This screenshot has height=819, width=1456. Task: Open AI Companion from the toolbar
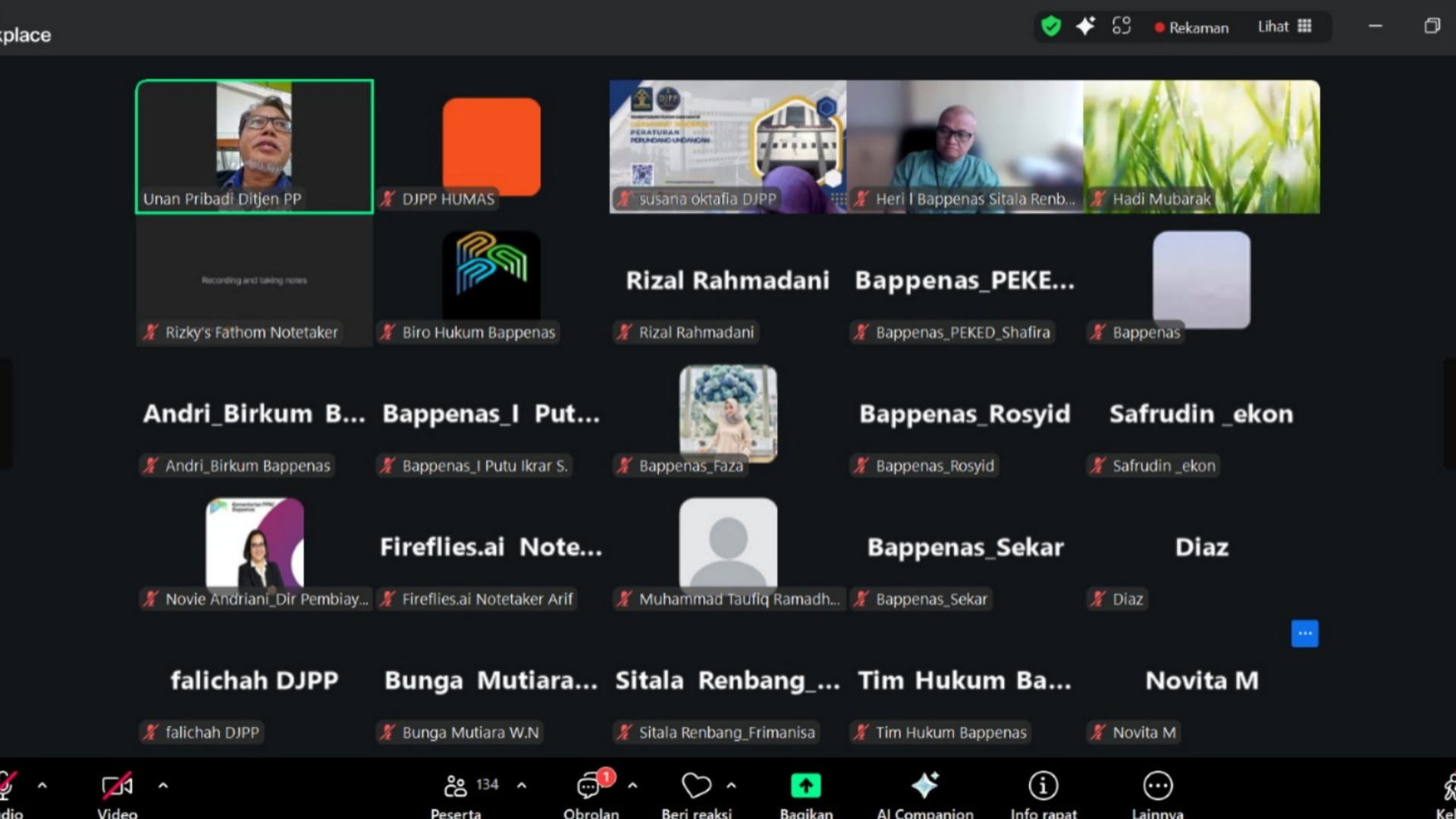pos(924,786)
